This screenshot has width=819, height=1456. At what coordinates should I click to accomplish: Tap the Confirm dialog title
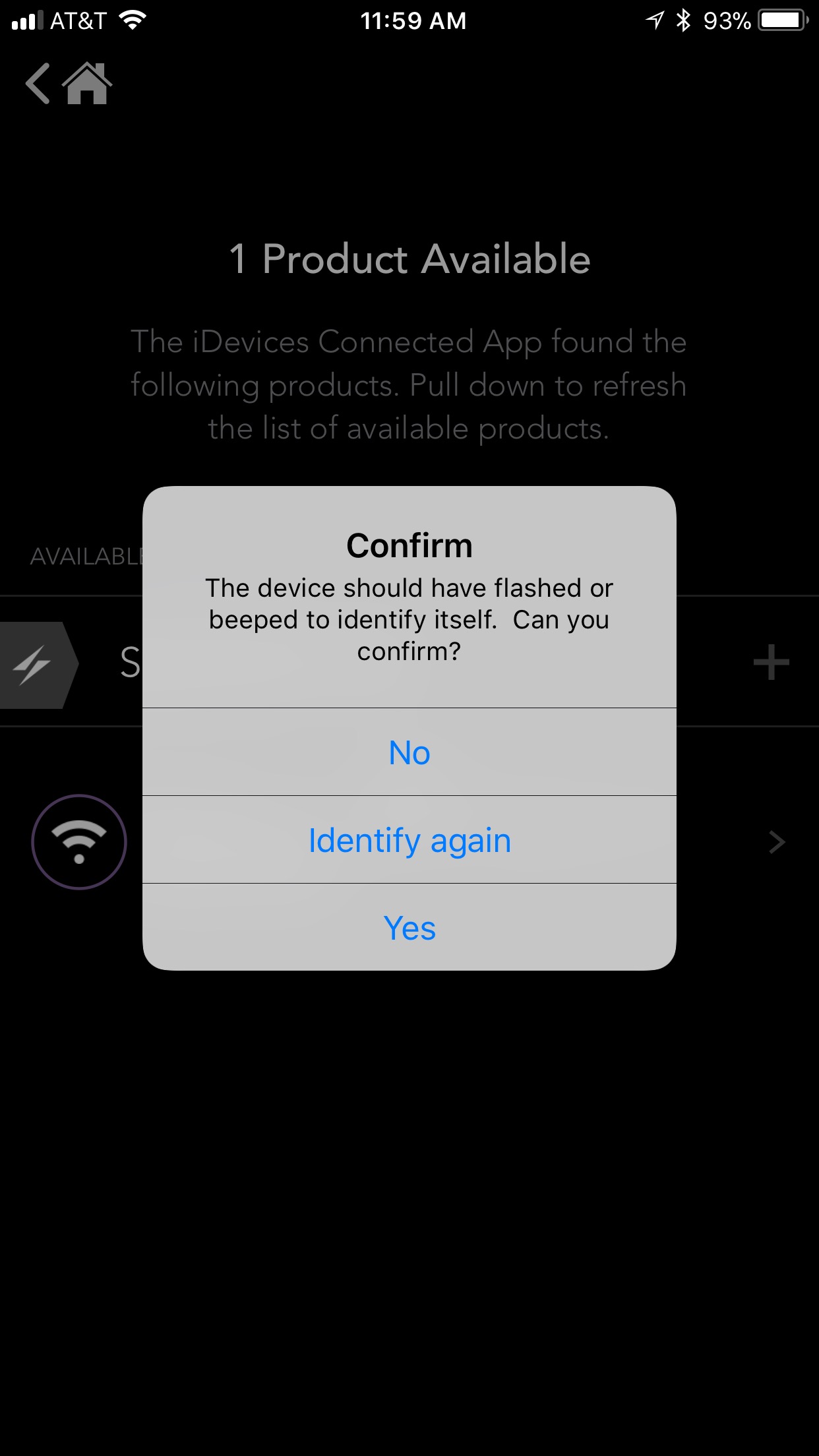coord(409,545)
